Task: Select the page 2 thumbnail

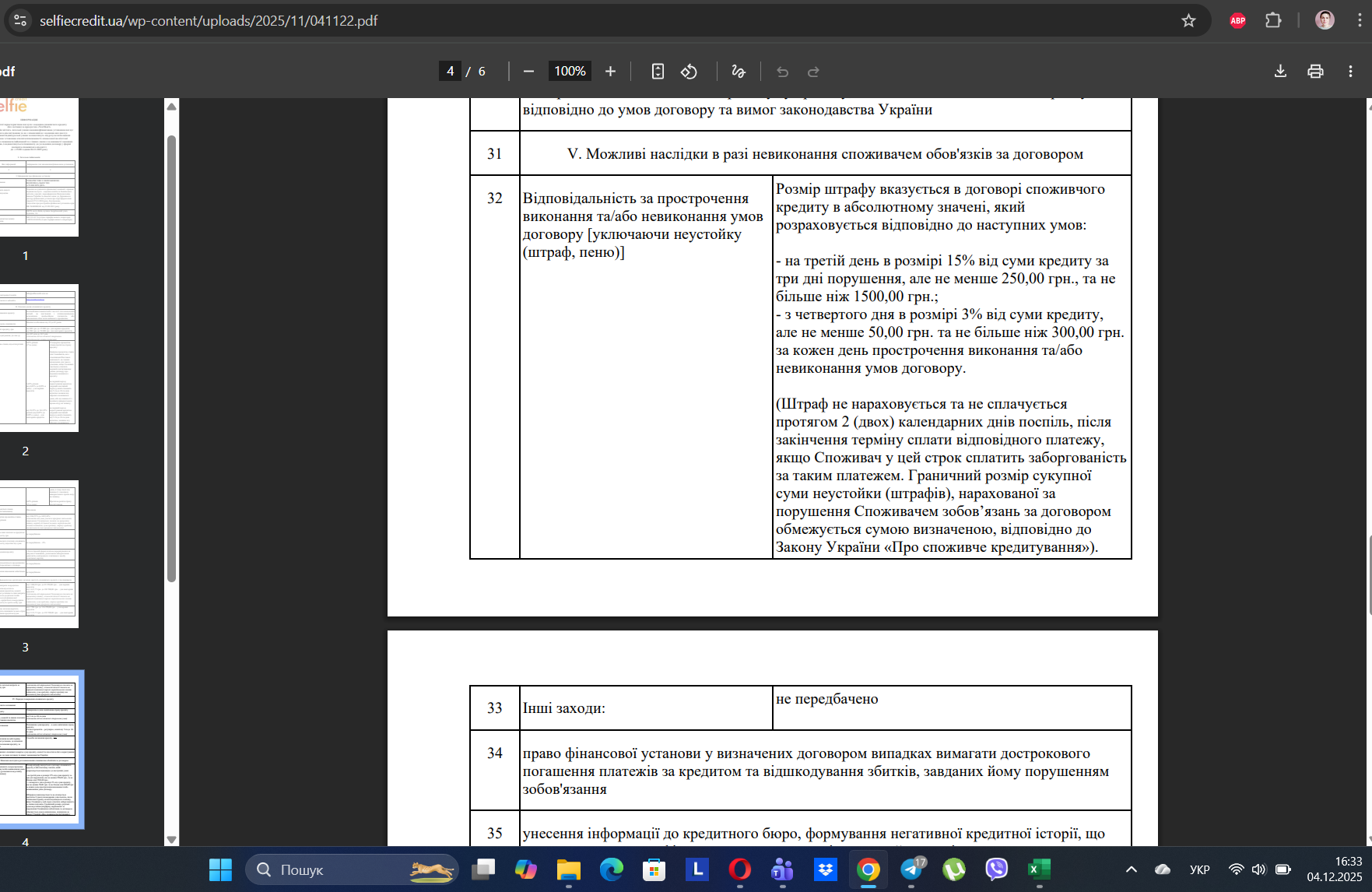Action: 39,358
